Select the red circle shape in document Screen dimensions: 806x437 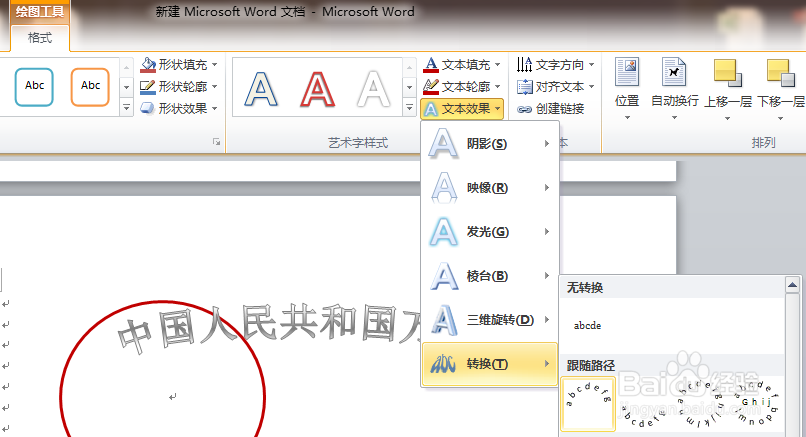pyautogui.click(x=162, y=369)
